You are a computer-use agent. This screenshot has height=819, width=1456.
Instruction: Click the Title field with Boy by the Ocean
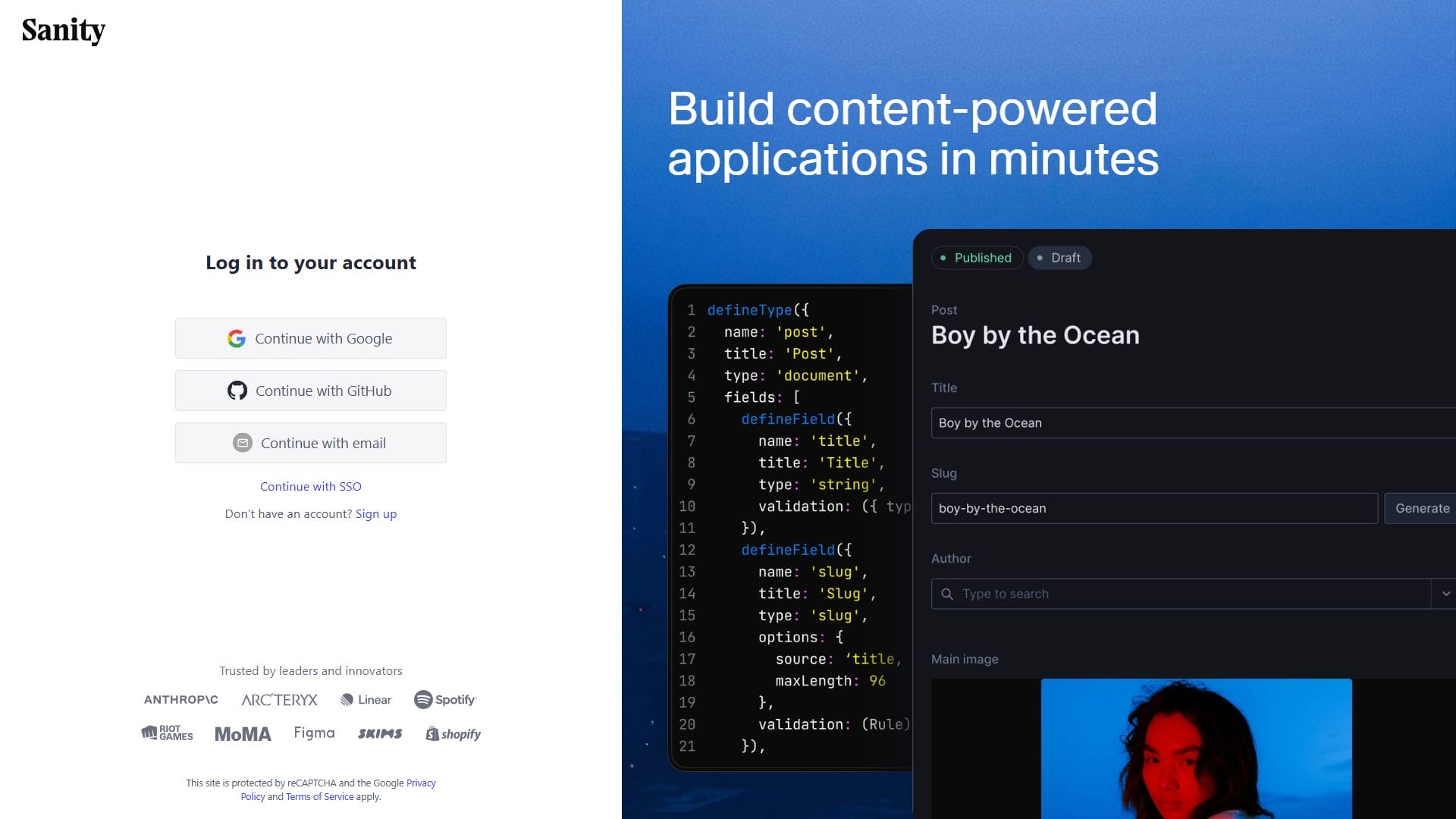tap(1193, 423)
